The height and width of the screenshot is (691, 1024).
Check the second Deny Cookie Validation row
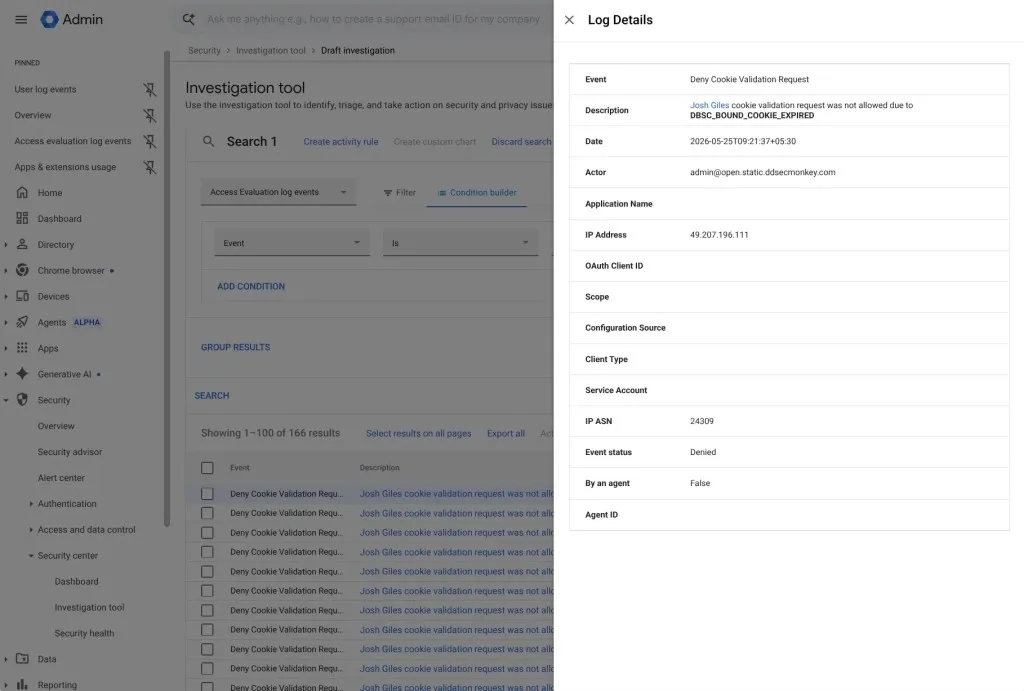207,513
